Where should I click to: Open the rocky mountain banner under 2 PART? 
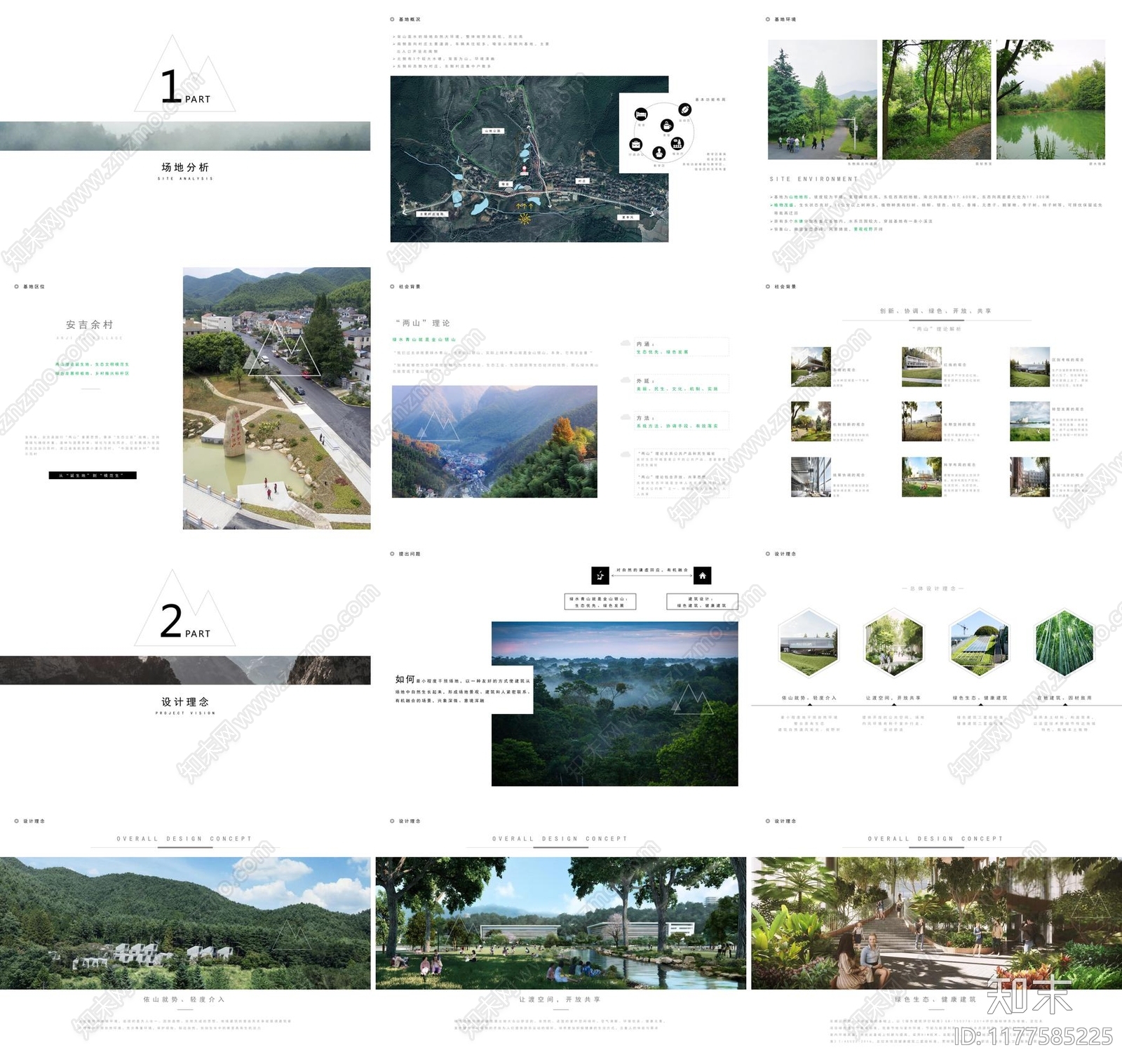pyautogui.click(x=185, y=671)
